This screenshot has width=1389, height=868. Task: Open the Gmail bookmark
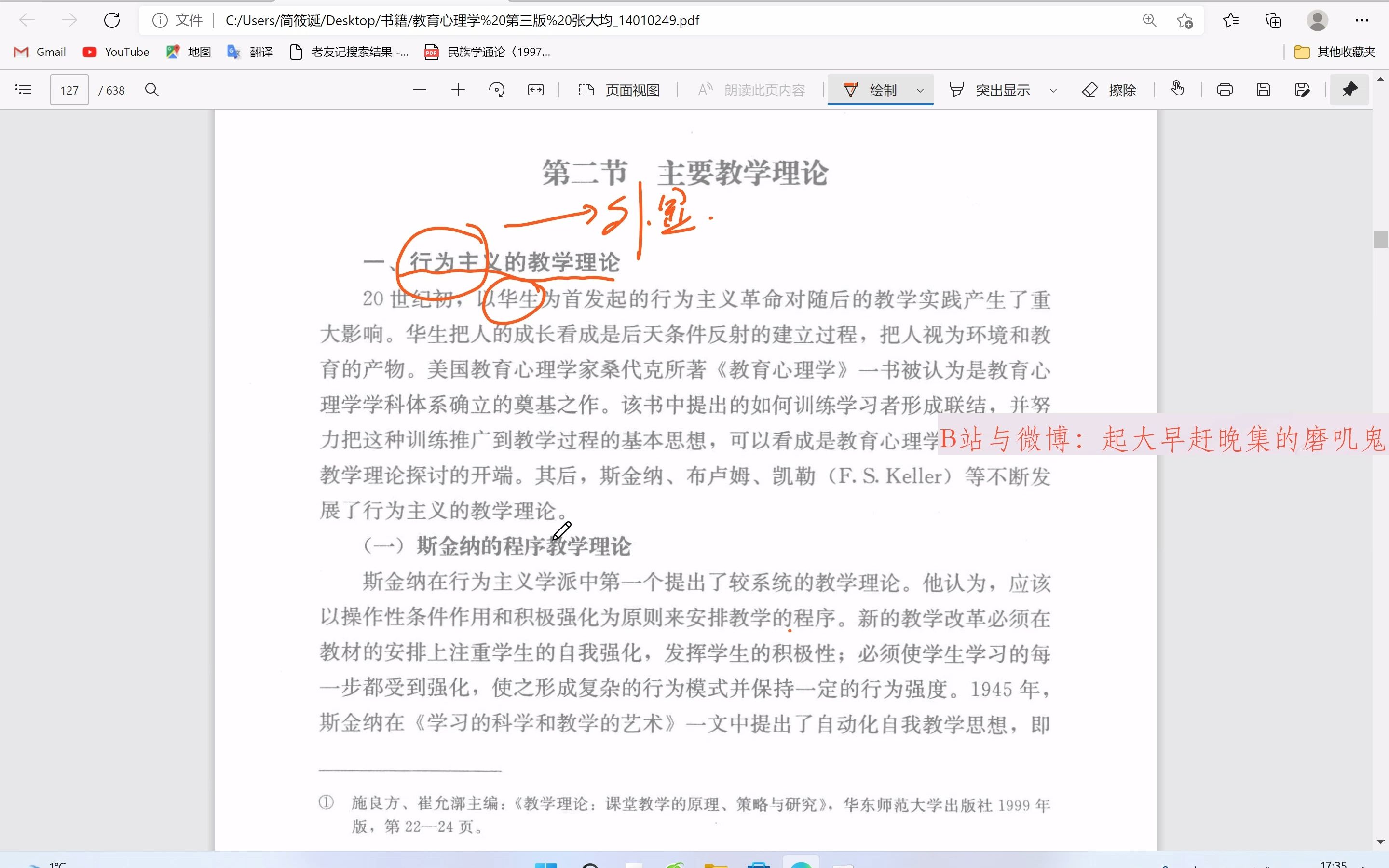tap(40, 52)
